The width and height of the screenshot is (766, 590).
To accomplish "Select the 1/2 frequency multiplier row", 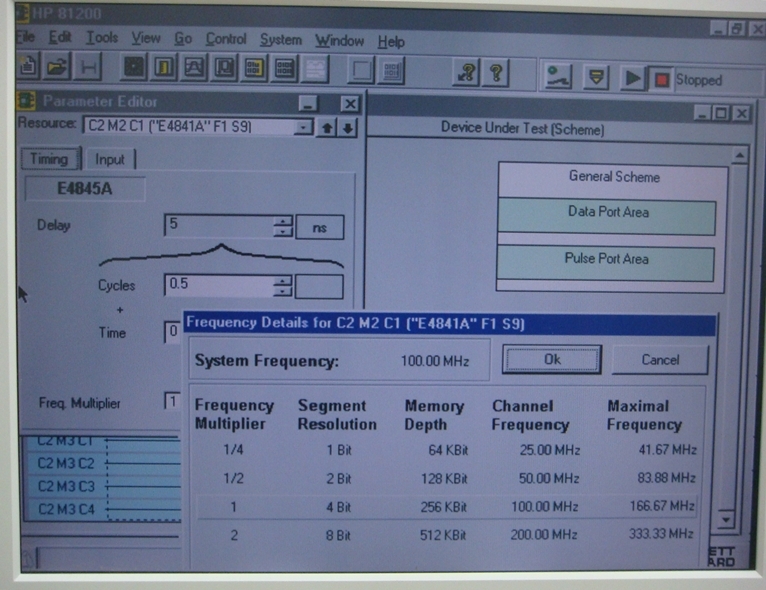I will (x=446, y=478).
